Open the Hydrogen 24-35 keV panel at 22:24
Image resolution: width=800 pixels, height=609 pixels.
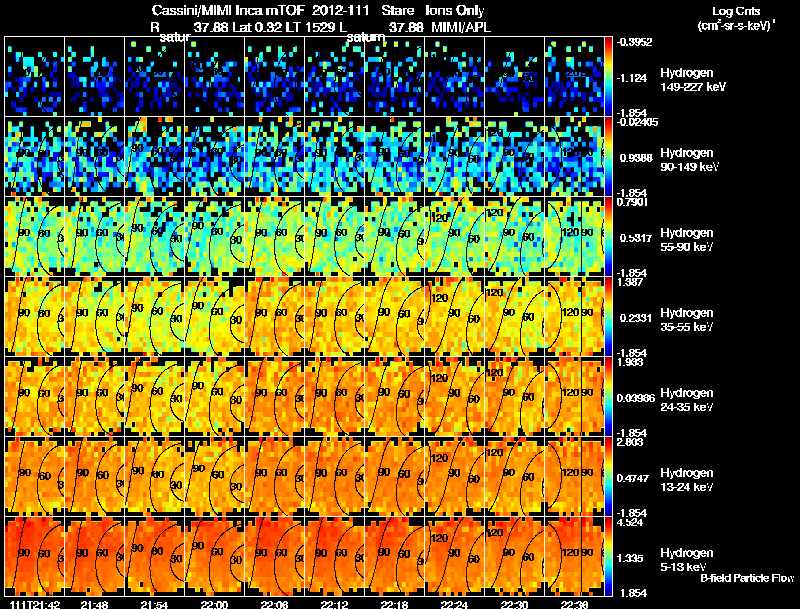[455, 397]
